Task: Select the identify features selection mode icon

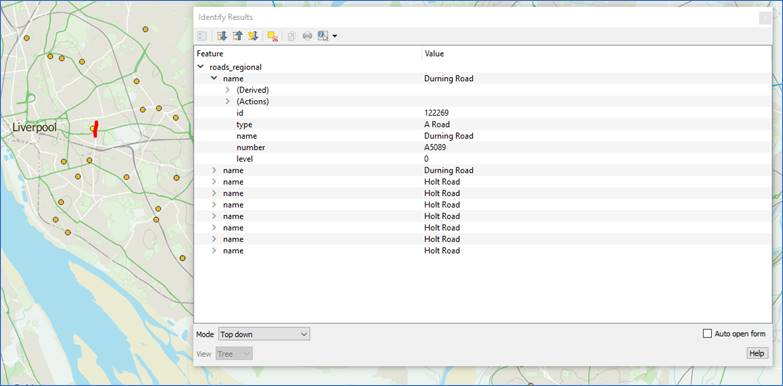Action: [323, 36]
